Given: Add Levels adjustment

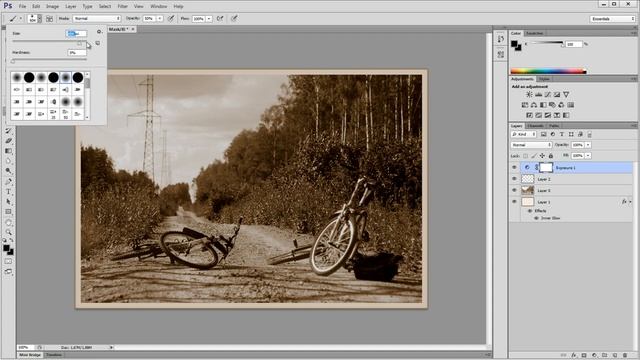Looking at the screenshot, I should point(538,94).
